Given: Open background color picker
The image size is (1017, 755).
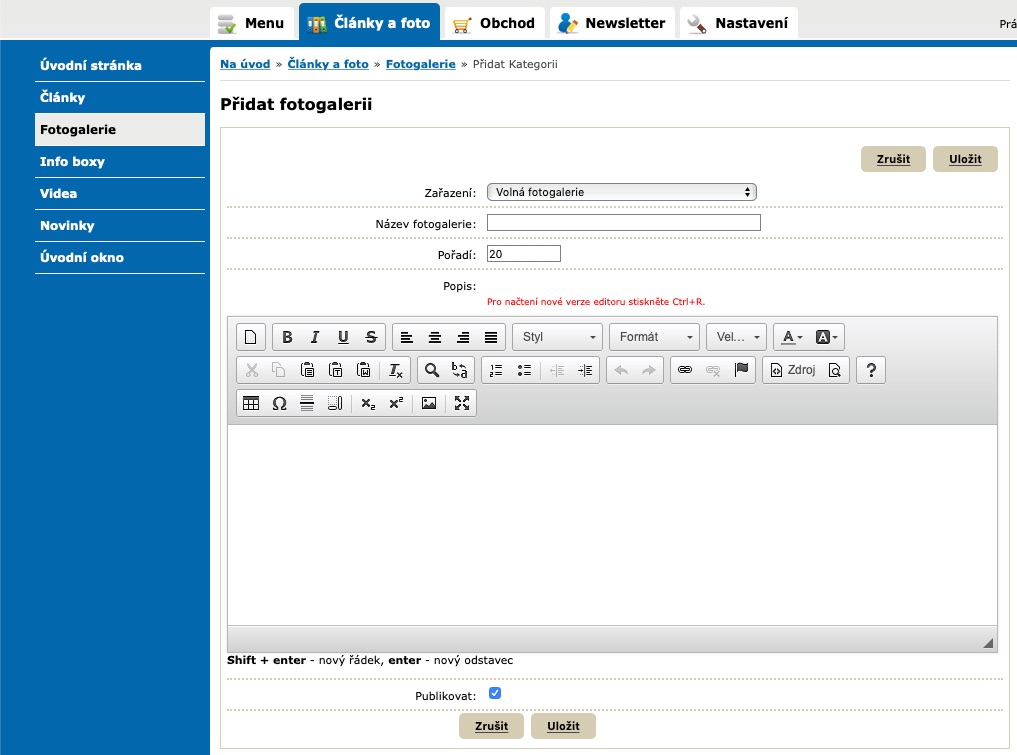Looking at the screenshot, I should (826, 337).
